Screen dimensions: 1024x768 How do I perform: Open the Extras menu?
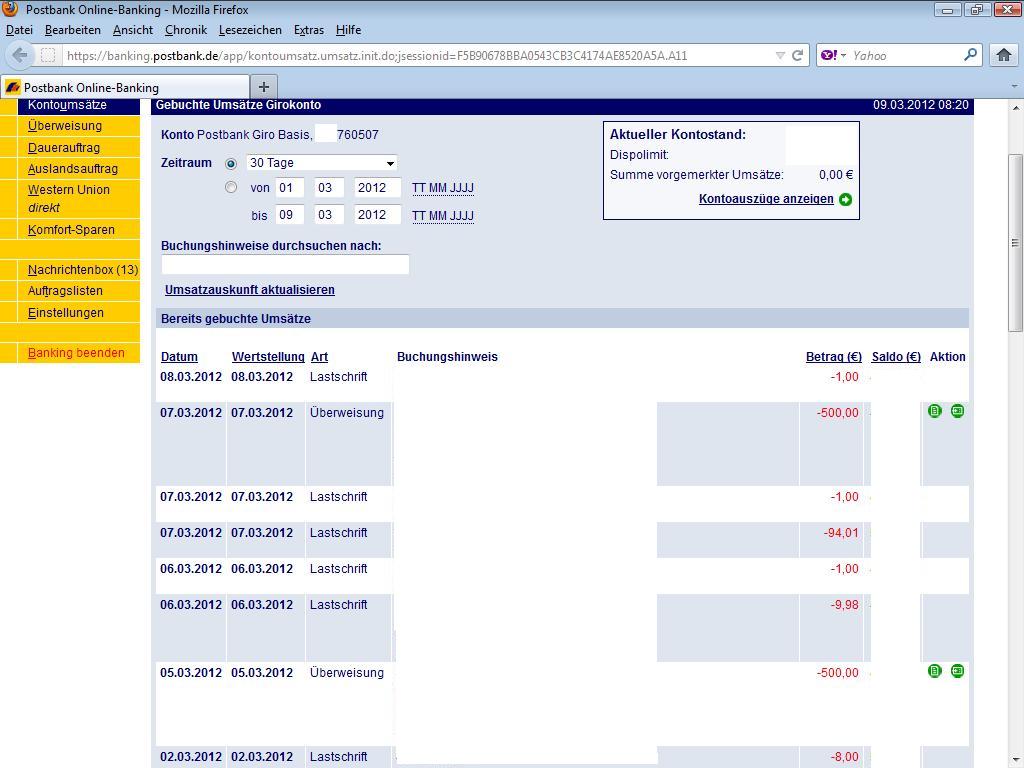[x=309, y=30]
